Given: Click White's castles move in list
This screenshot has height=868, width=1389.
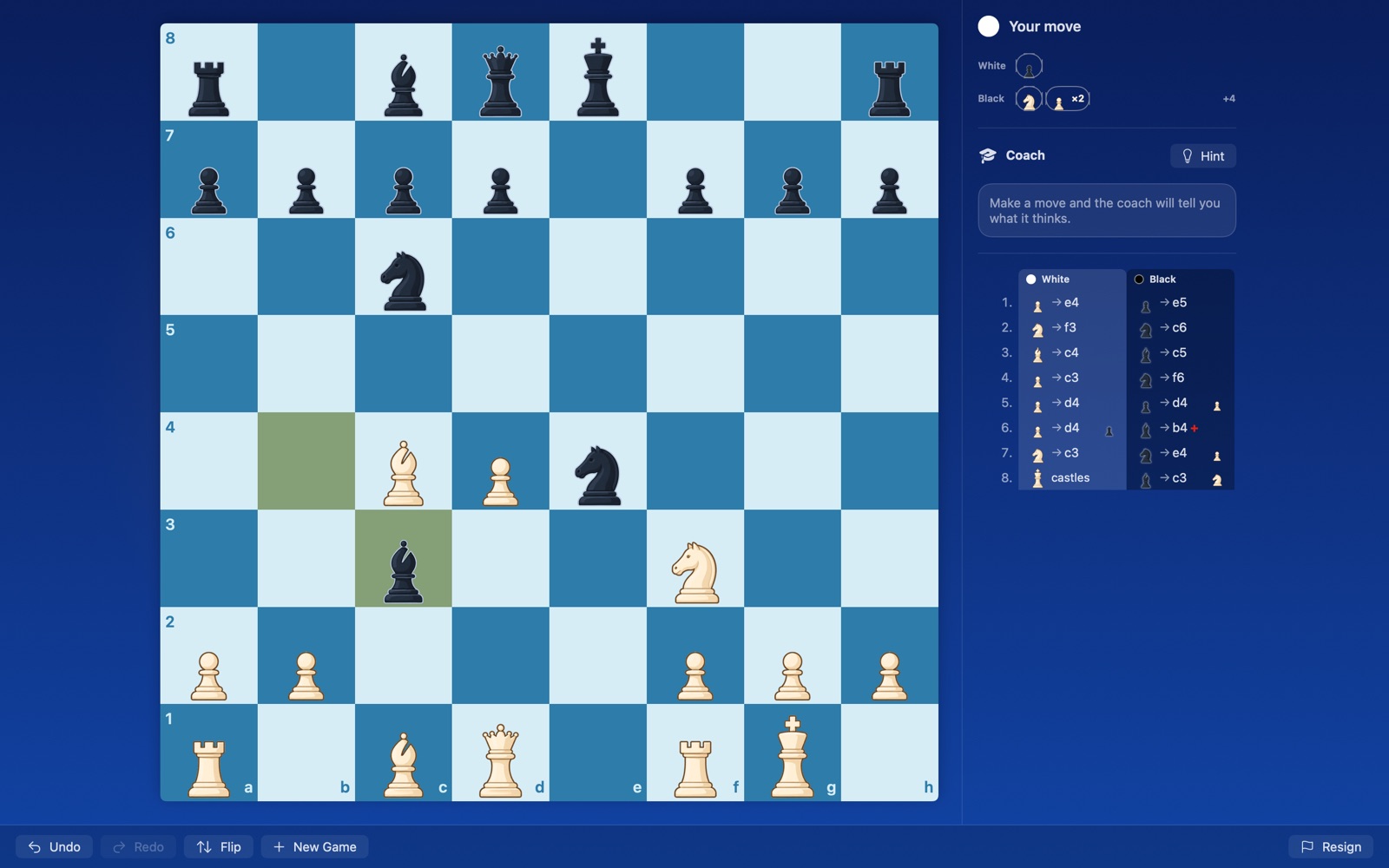Looking at the screenshot, I should pyautogui.click(x=1071, y=478).
